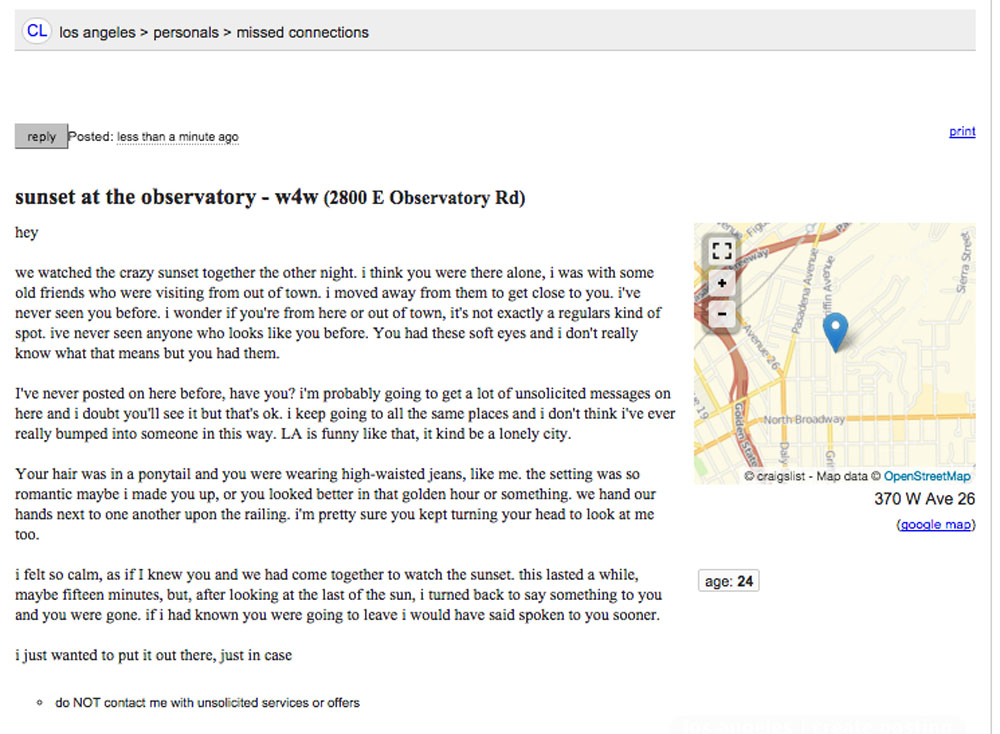Select the post title 'sunset at the observatory'
1000x734 pixels.
tap(135, 197)
